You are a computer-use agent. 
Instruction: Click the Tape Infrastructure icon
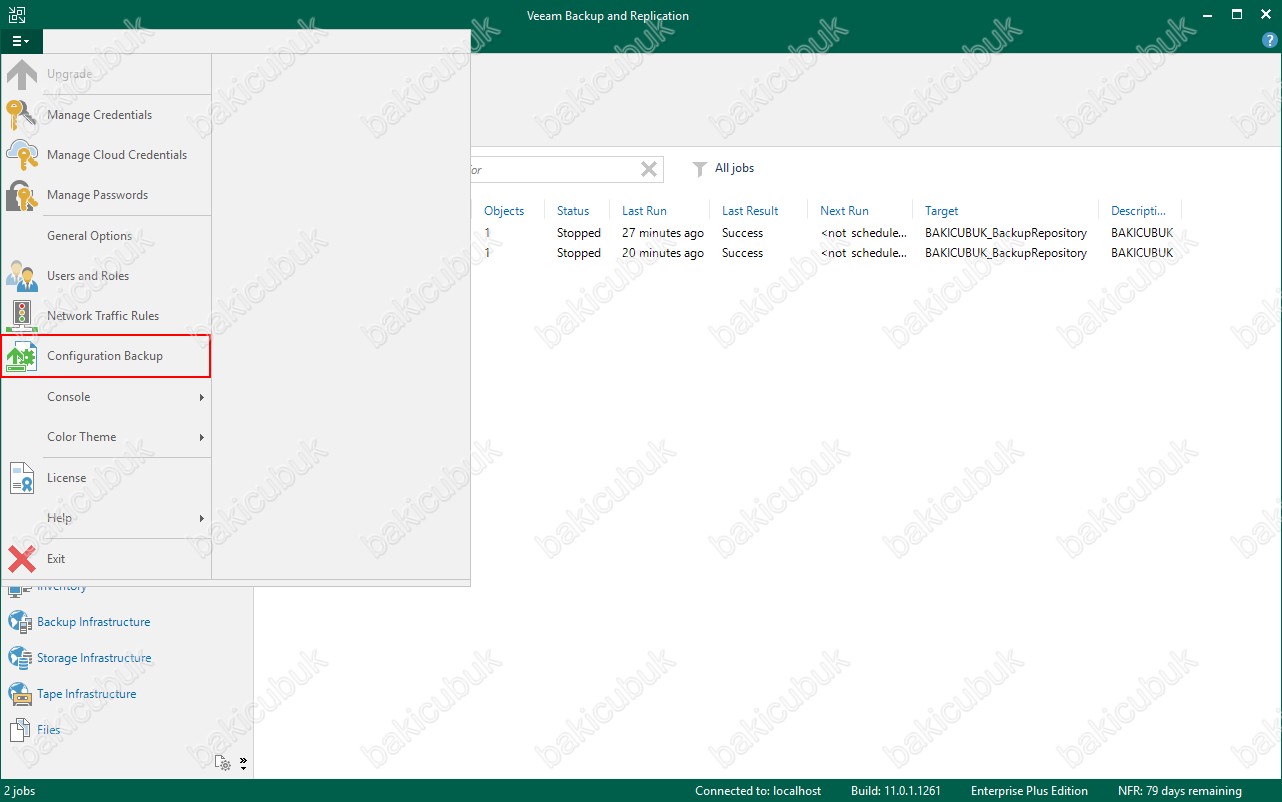[20, 694]
